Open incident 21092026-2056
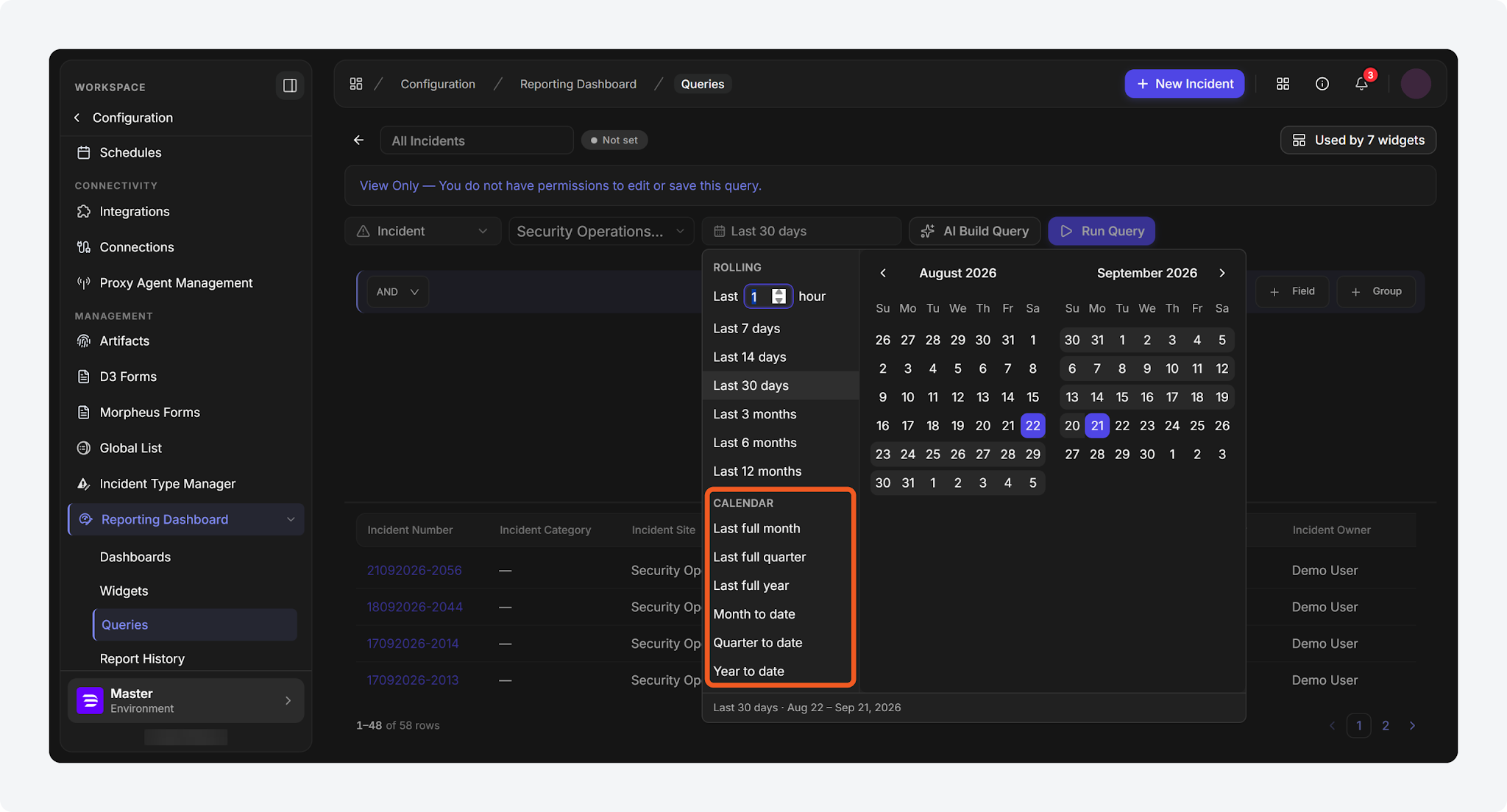1507x812 pixels. click(414, 570)
